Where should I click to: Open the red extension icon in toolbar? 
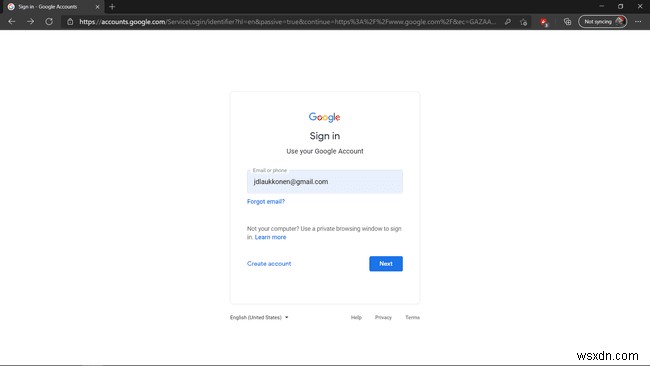pyautogui.click(x=544, y=22)
